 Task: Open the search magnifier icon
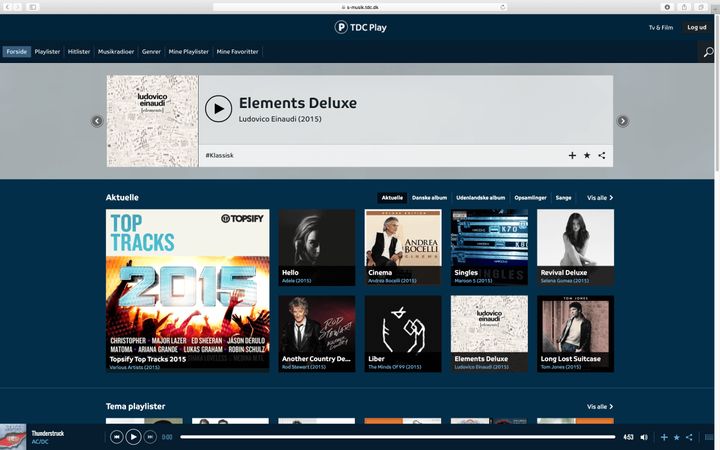pyautogui.click(x=709, y=52)
